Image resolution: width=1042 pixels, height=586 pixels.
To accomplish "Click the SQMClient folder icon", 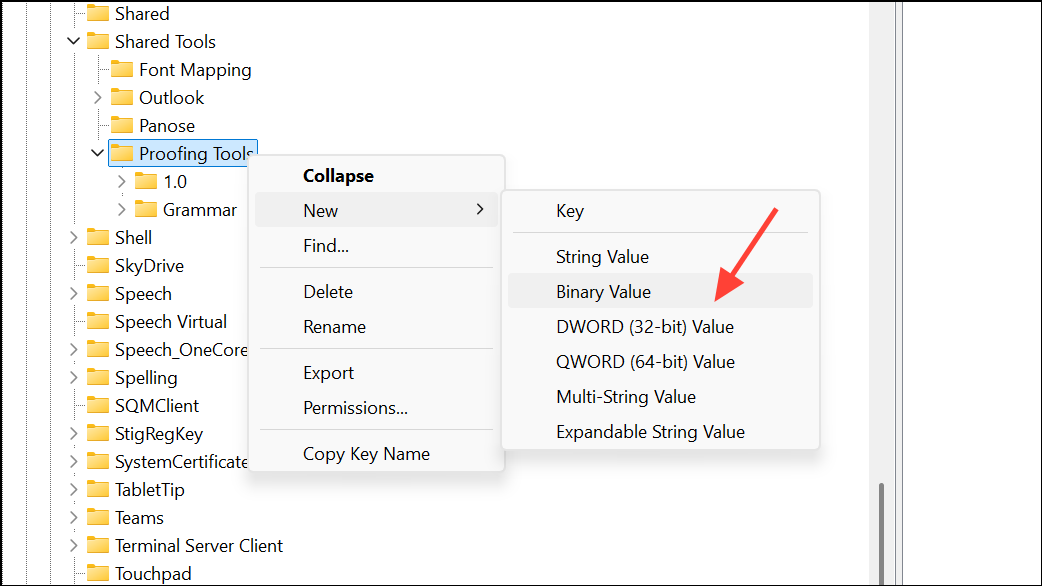I will pos(98,405).
